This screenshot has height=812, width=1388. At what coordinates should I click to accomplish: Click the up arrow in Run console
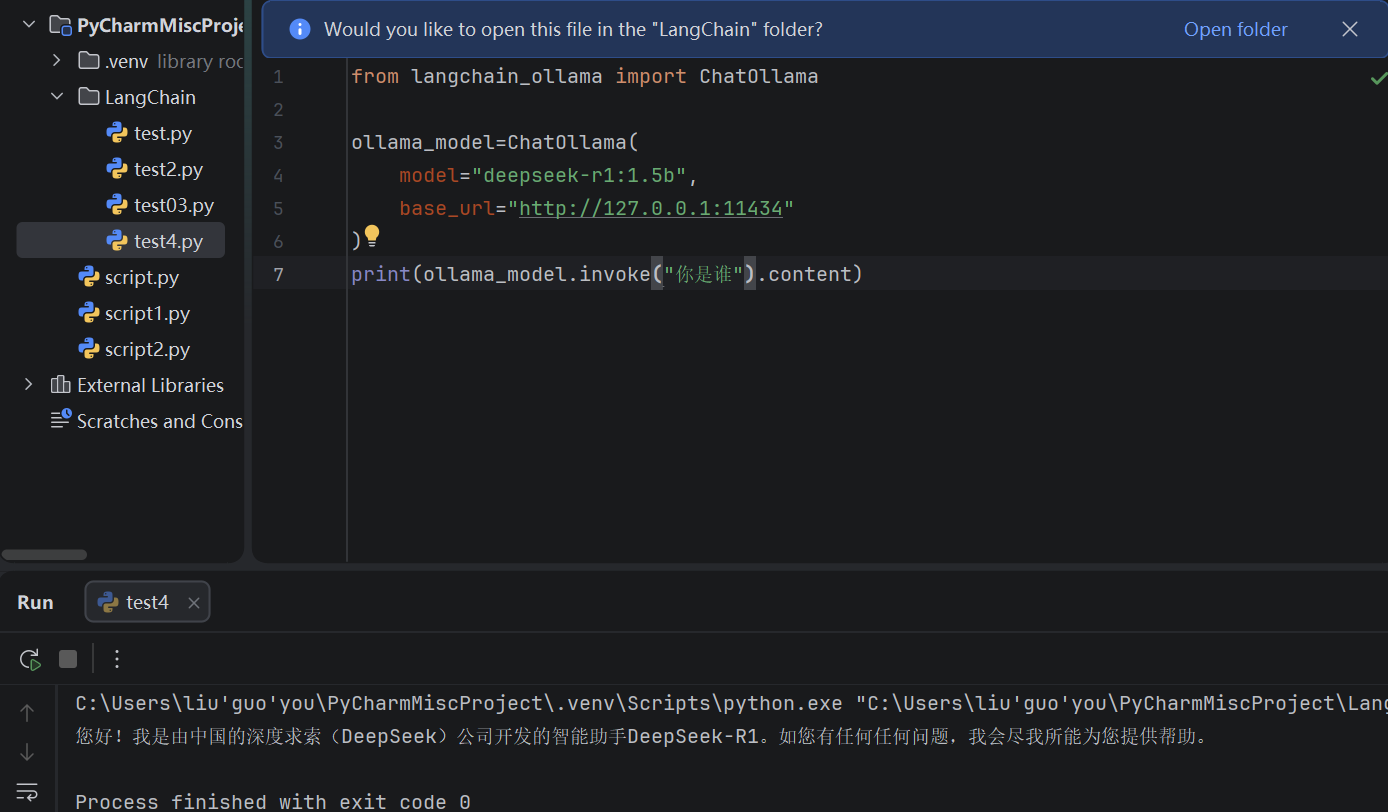27,713
